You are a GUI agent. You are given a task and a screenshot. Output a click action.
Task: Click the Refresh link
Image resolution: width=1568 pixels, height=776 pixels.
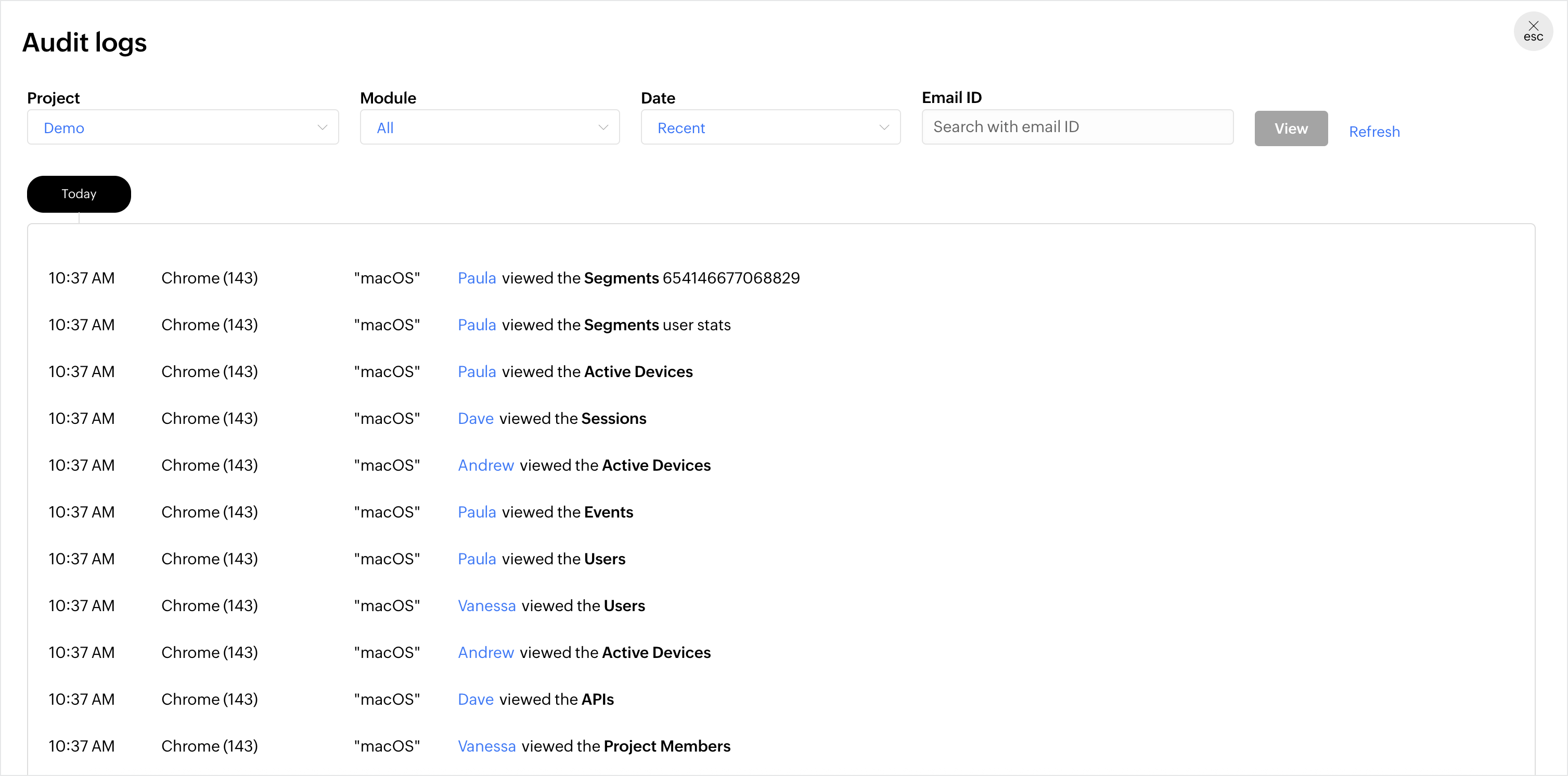click(x=1373, y=132)
